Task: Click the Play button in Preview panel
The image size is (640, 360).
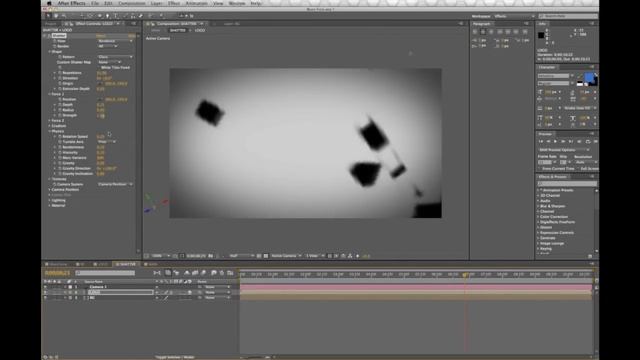Action: [x=556, y=141]
